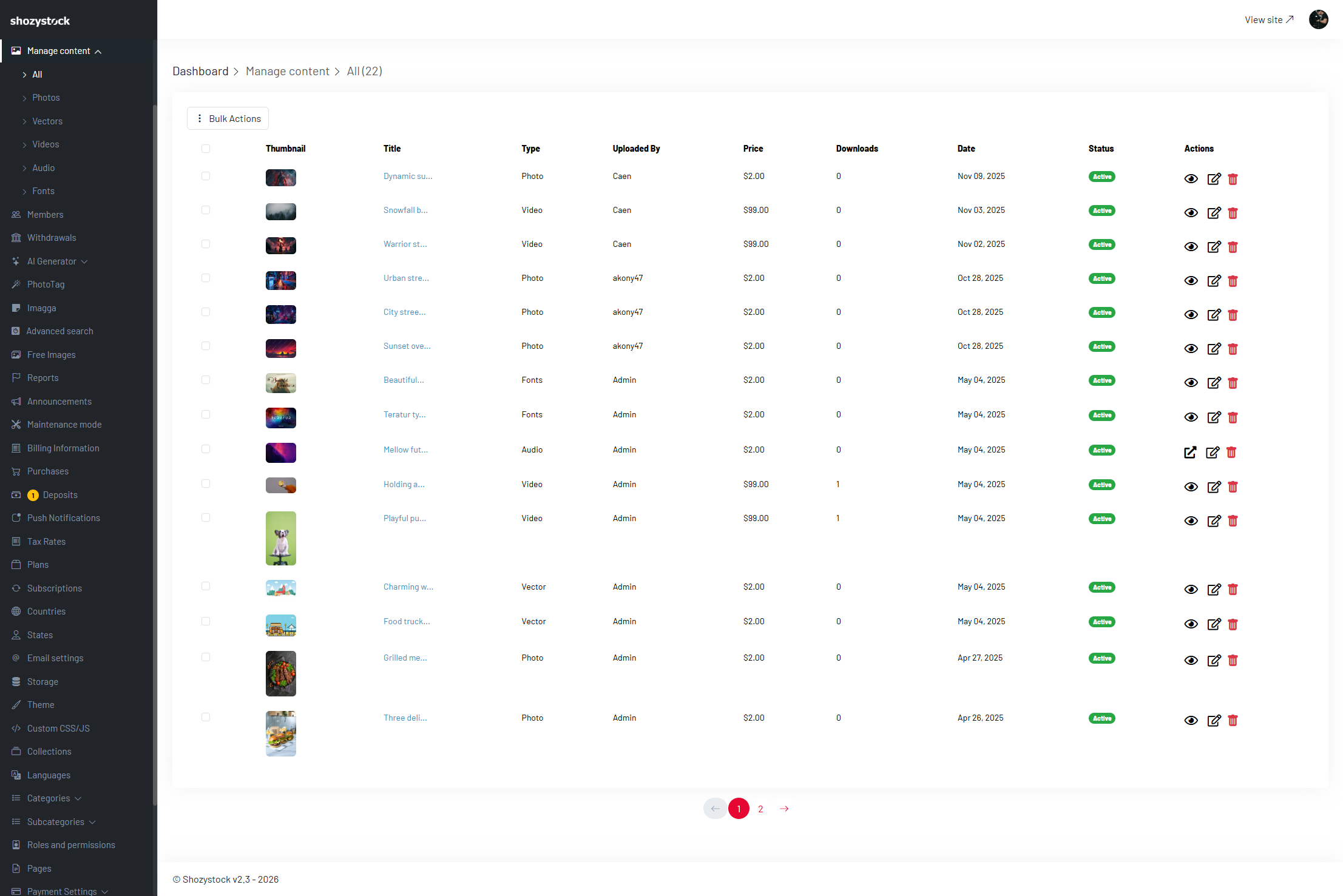Viewport: 1343px width, 896px height.
Task: Click the Playful pu... dog thumbnail
Action: 281,539
